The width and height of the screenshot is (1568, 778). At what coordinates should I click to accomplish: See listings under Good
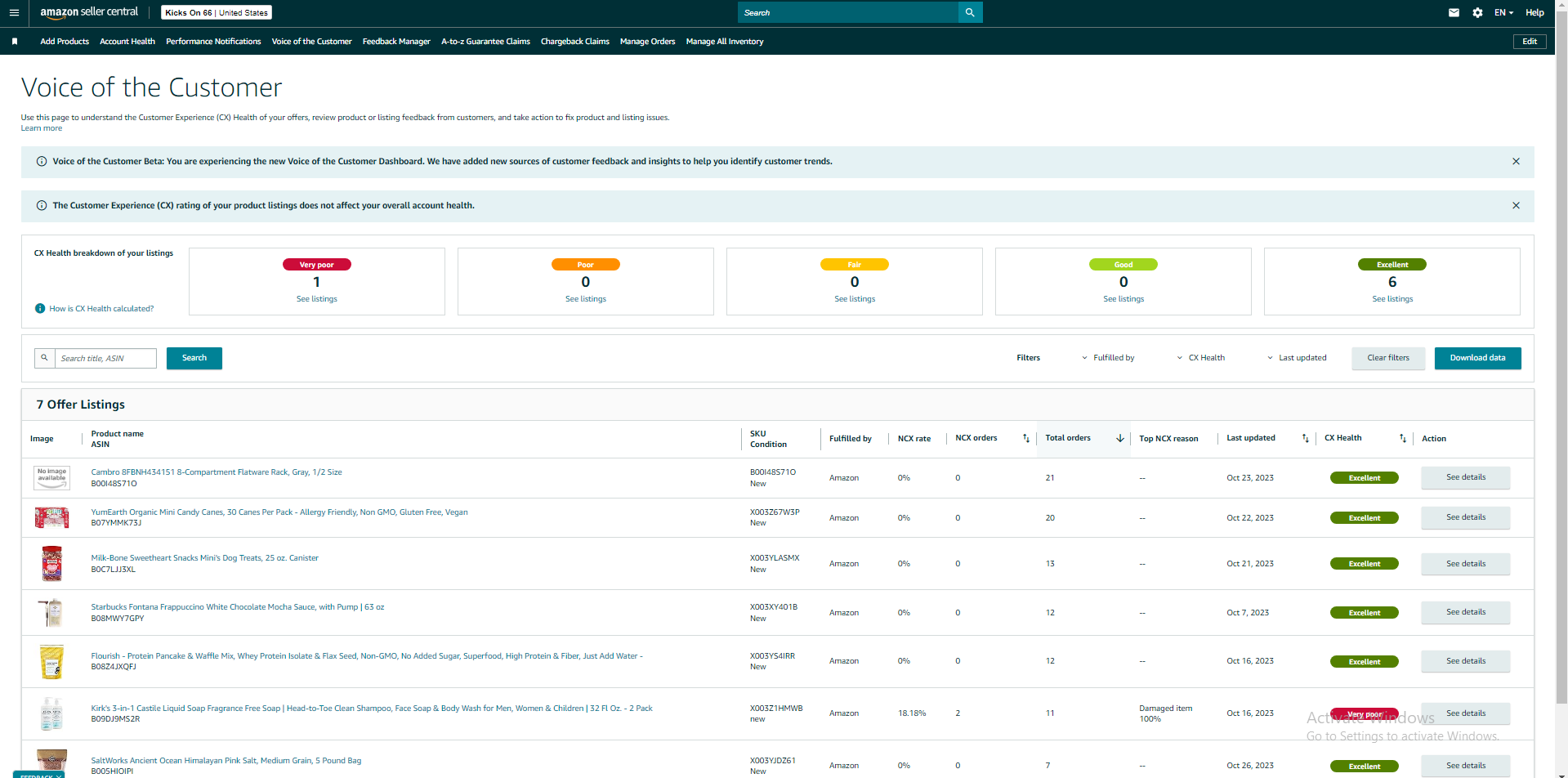[x=1124, y=299]
